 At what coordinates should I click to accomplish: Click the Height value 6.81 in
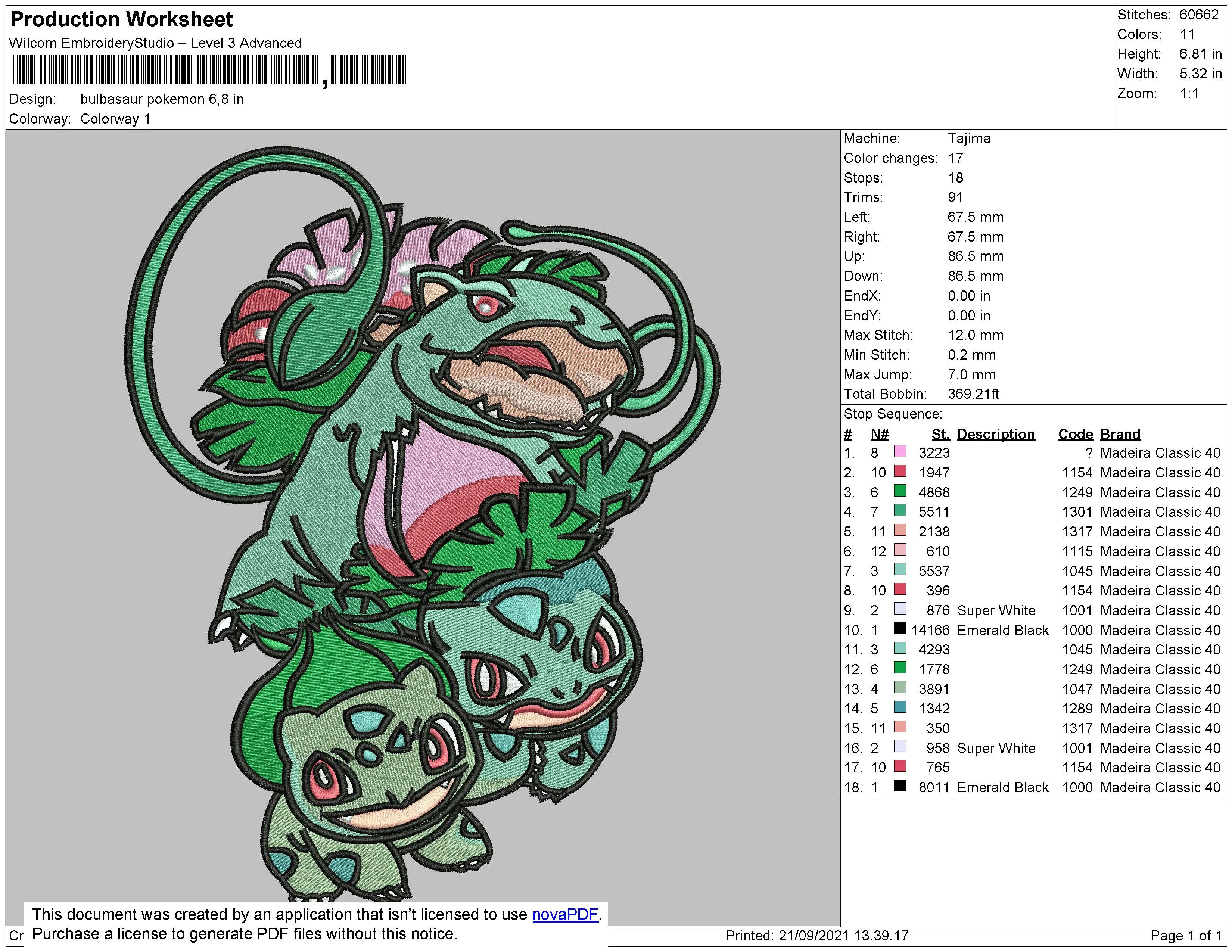[1200, 55]
